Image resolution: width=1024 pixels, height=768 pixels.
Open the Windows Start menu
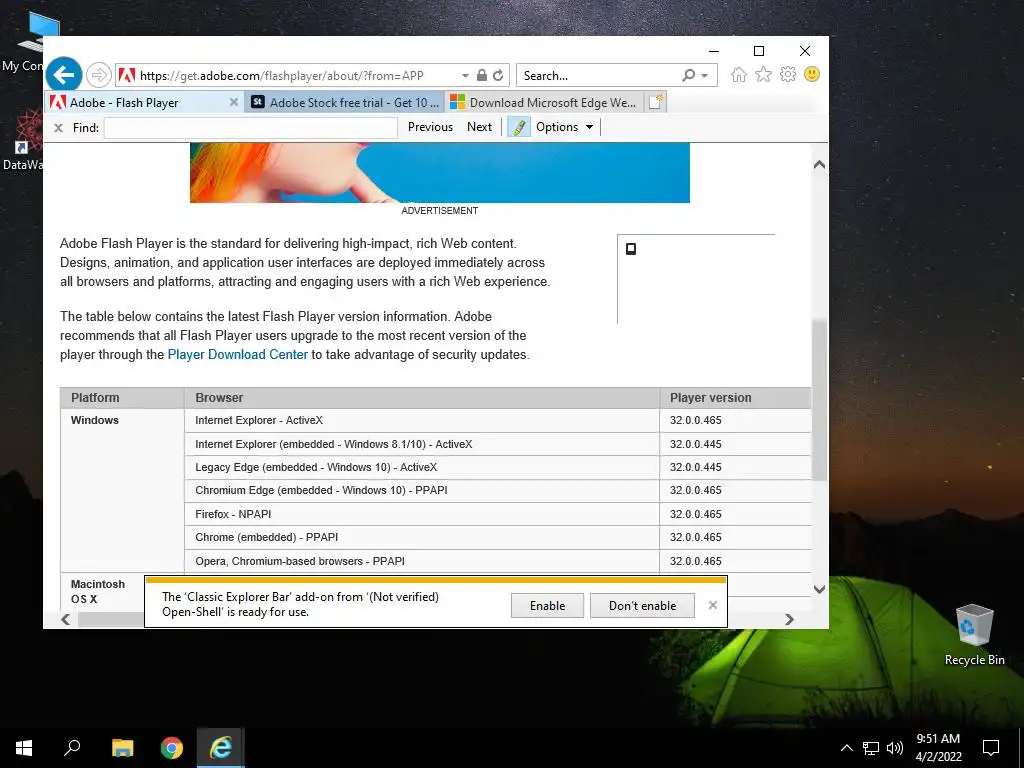(x=24, y=748)
